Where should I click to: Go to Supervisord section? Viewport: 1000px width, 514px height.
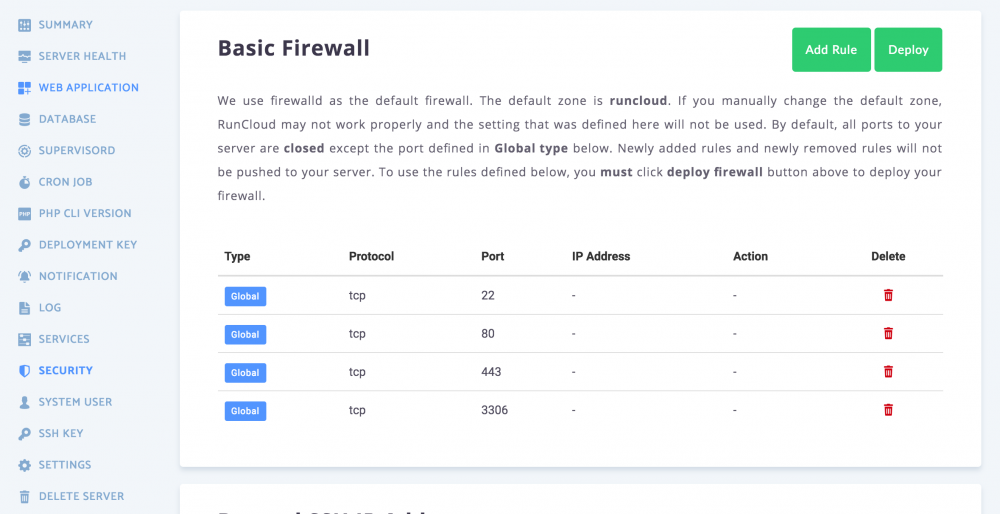coord(76,151)
